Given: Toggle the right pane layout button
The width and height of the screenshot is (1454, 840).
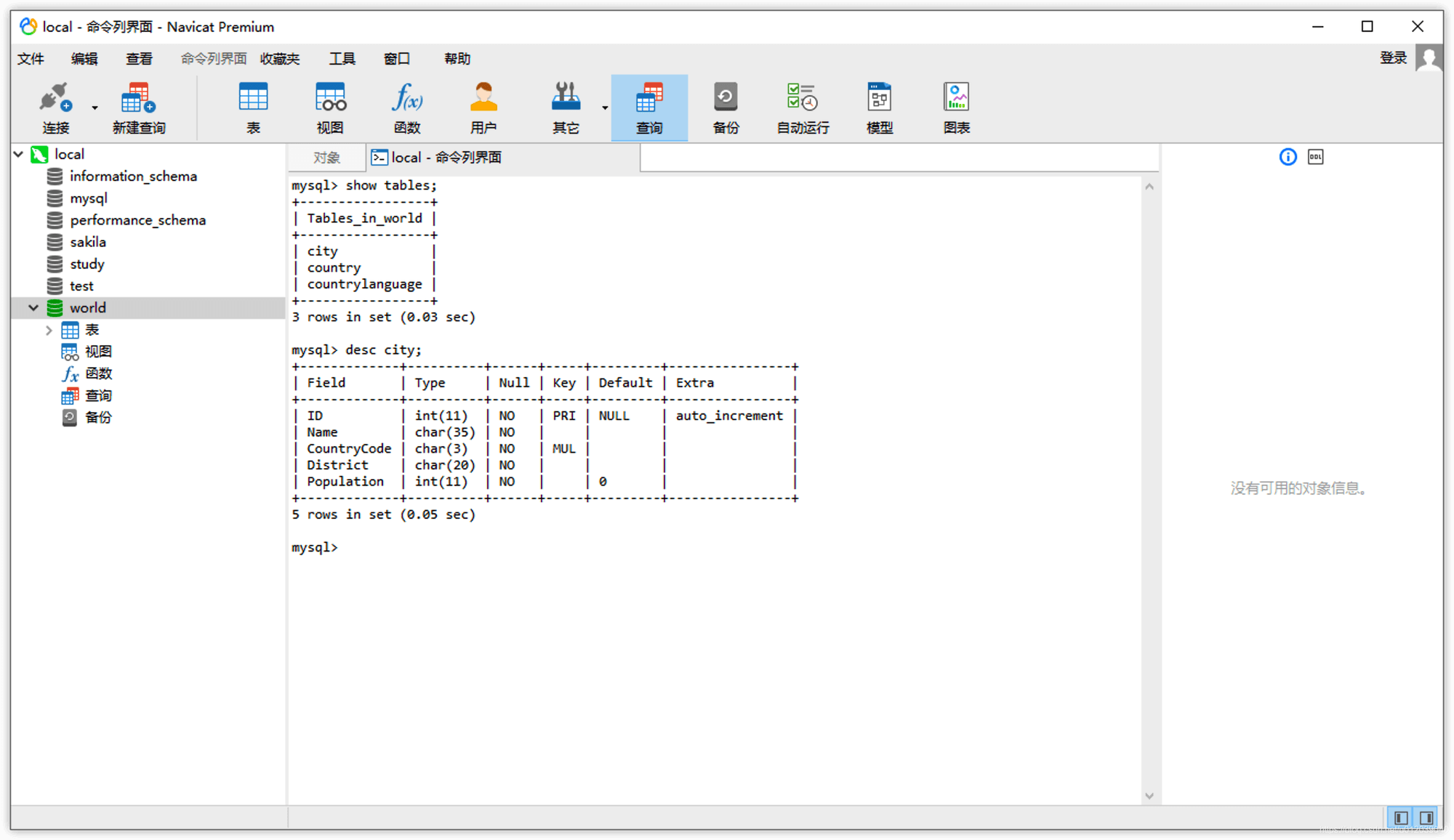Looking at the screenshot, I should point(1426,817).
